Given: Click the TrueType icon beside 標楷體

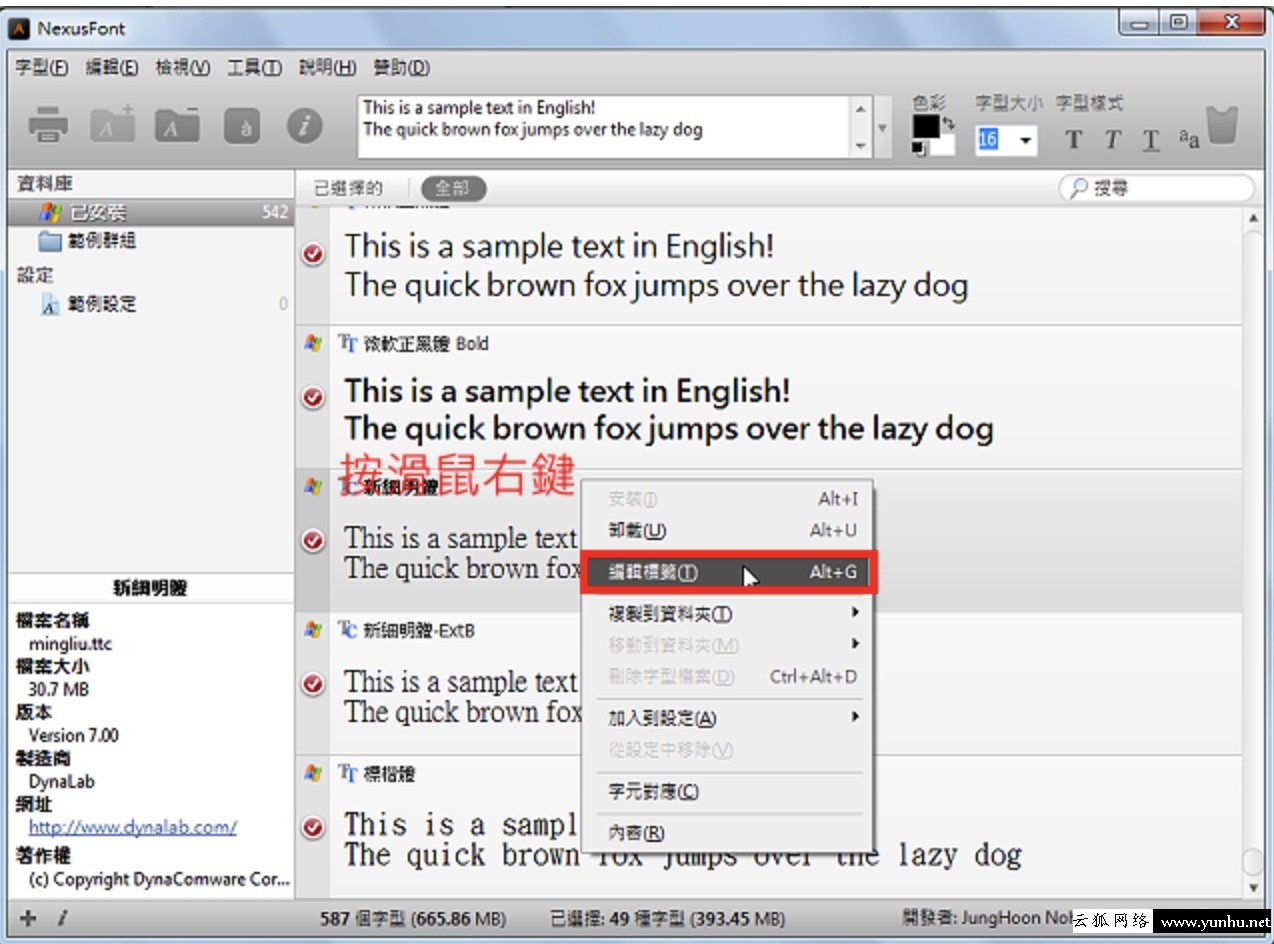Looking at the screenshot, I should (x=348, y=773).
